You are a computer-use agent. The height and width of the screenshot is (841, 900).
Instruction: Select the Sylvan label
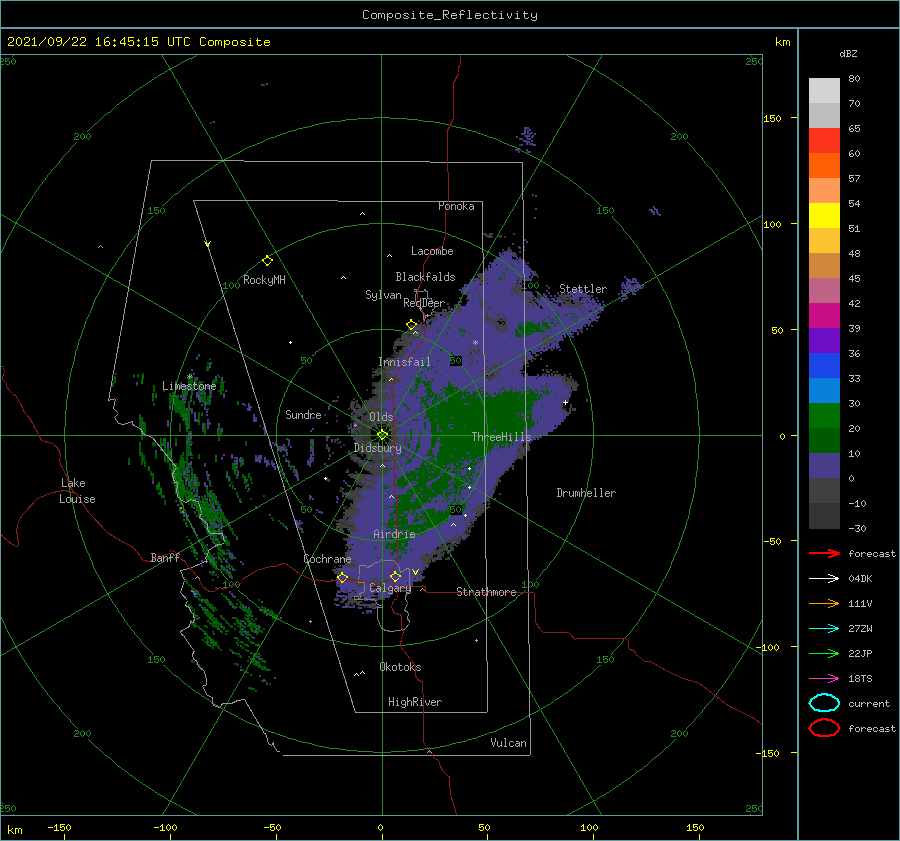click(383, 295)
